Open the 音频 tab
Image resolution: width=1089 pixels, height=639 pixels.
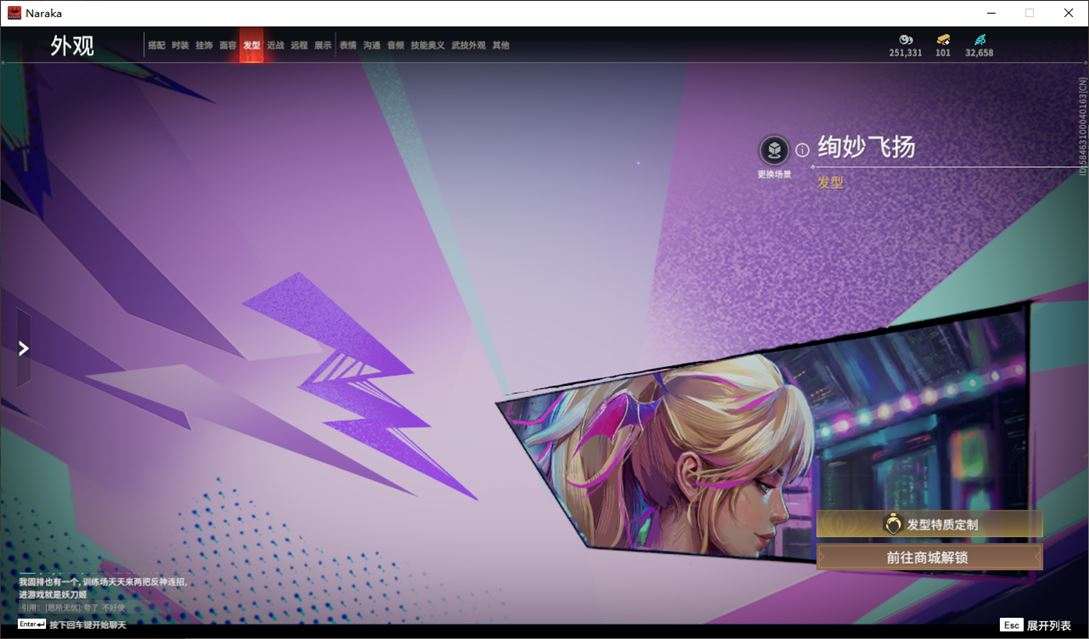pos(396,45)
